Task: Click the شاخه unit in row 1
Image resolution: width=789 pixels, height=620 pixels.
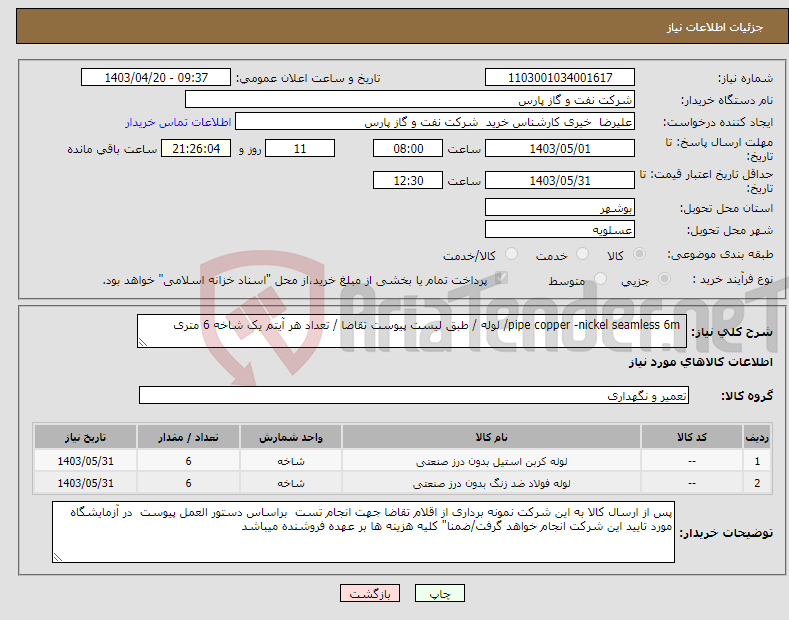Action: [291, 461]
